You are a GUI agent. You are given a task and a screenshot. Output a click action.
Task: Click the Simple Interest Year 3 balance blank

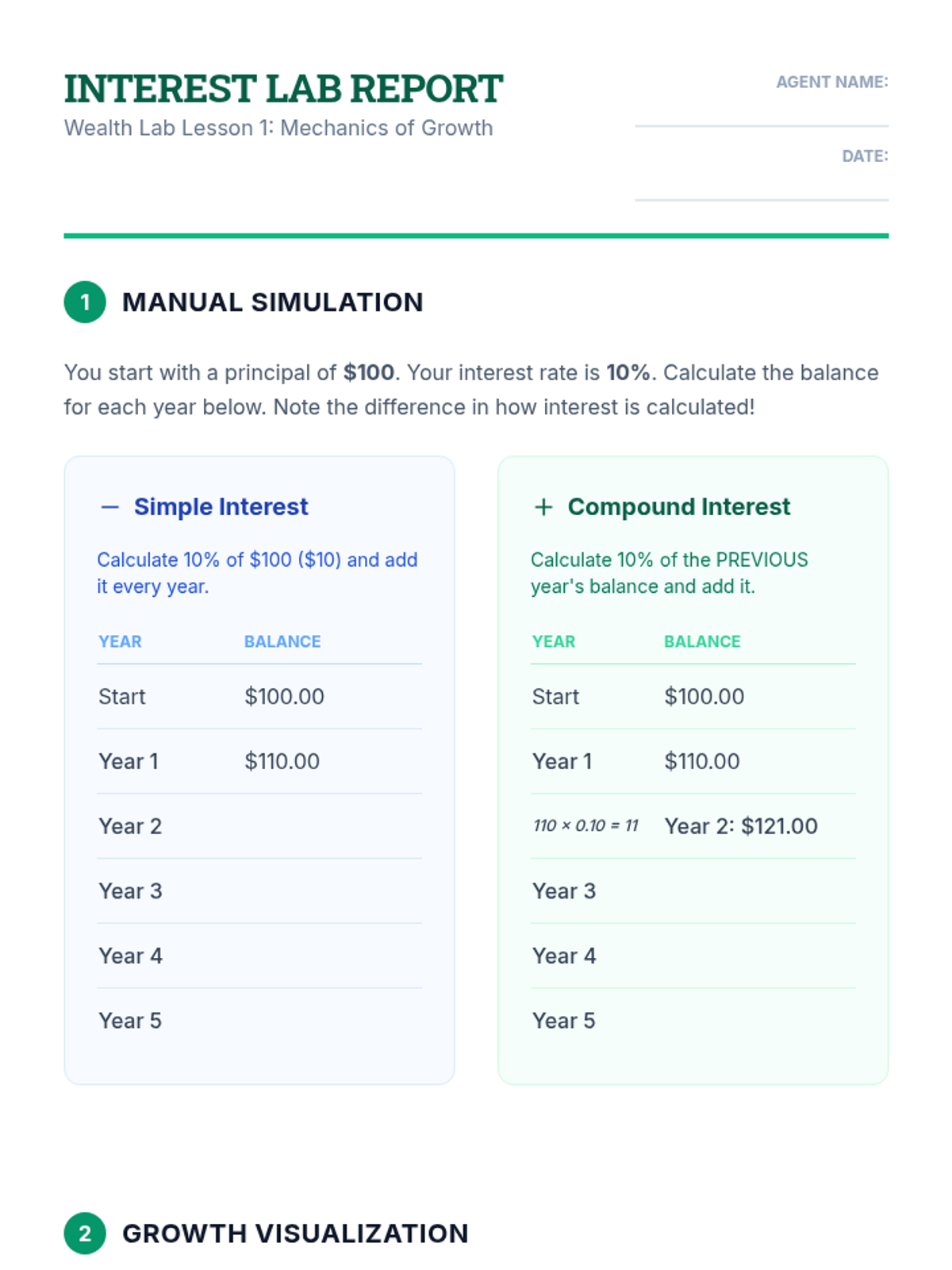click(332, 891)
